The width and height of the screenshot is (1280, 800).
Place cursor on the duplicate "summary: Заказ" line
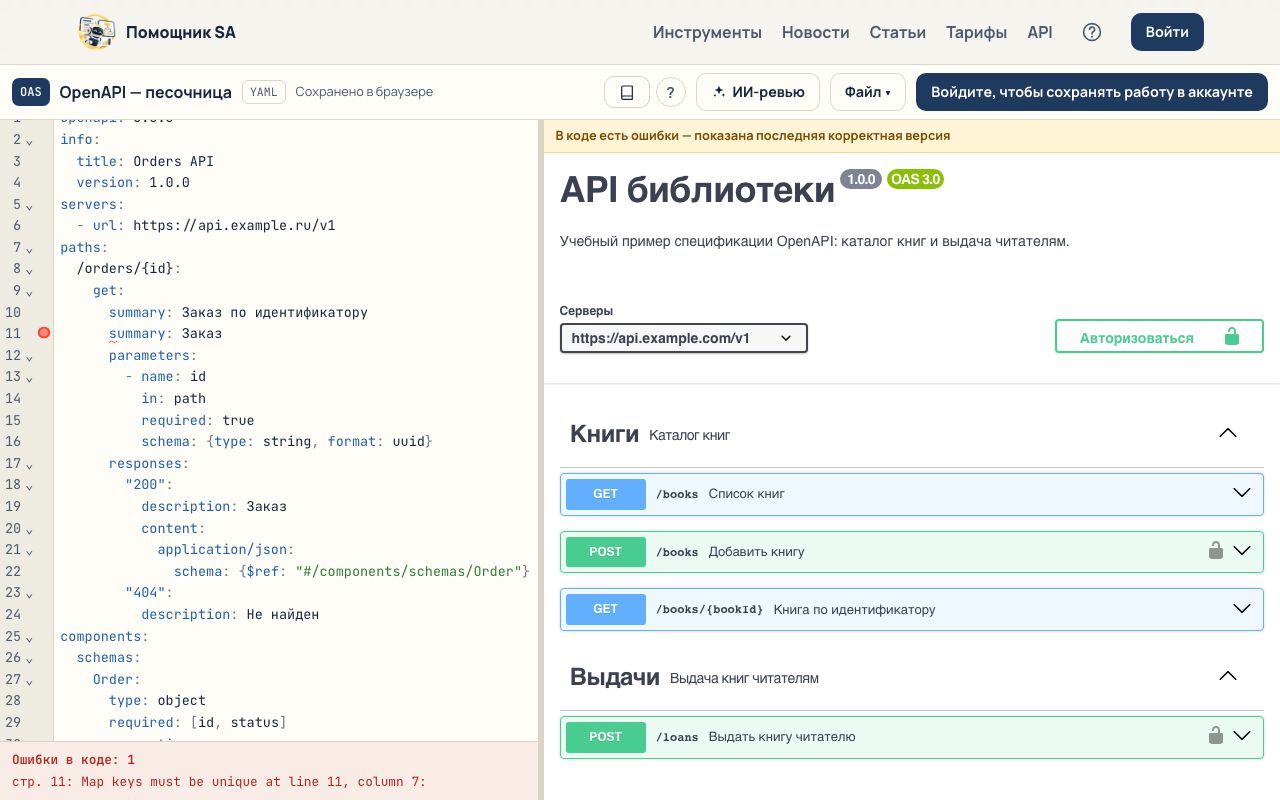point(165,334)
